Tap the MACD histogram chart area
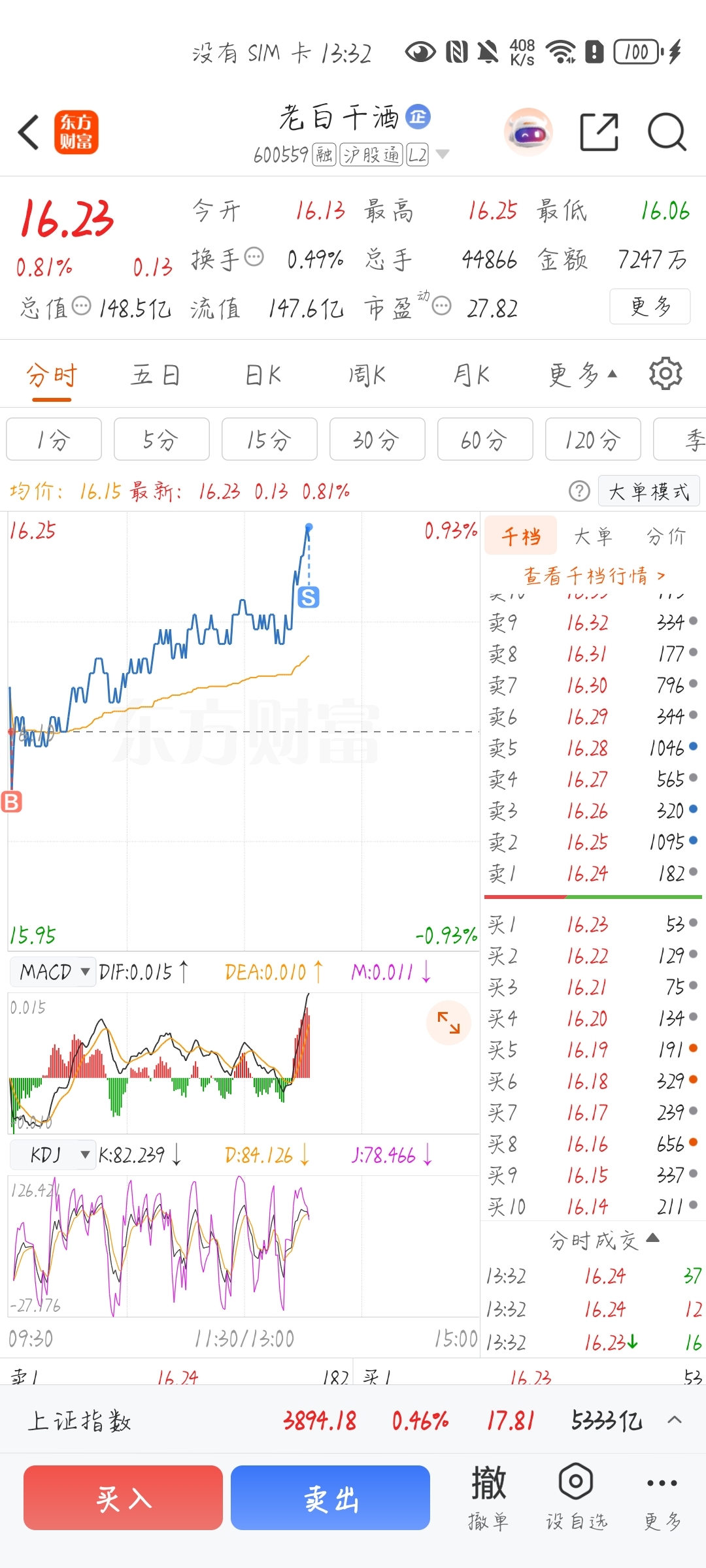Image resolution: width=706 pixels, height=1568 pixels. (243, 1062)
